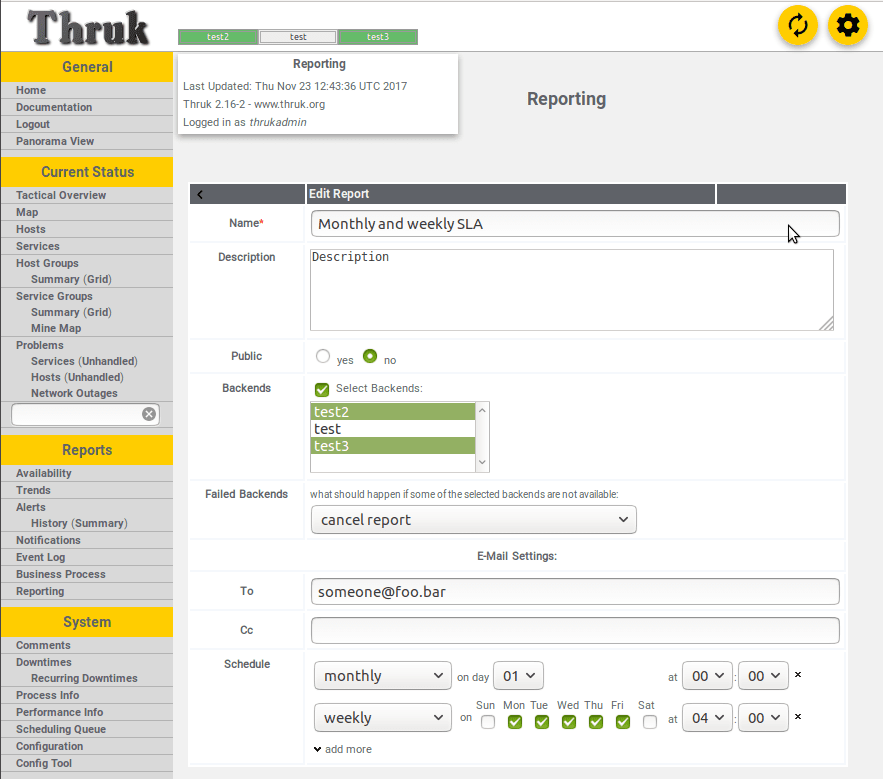Clear the sidebar search box

point(149,414)
